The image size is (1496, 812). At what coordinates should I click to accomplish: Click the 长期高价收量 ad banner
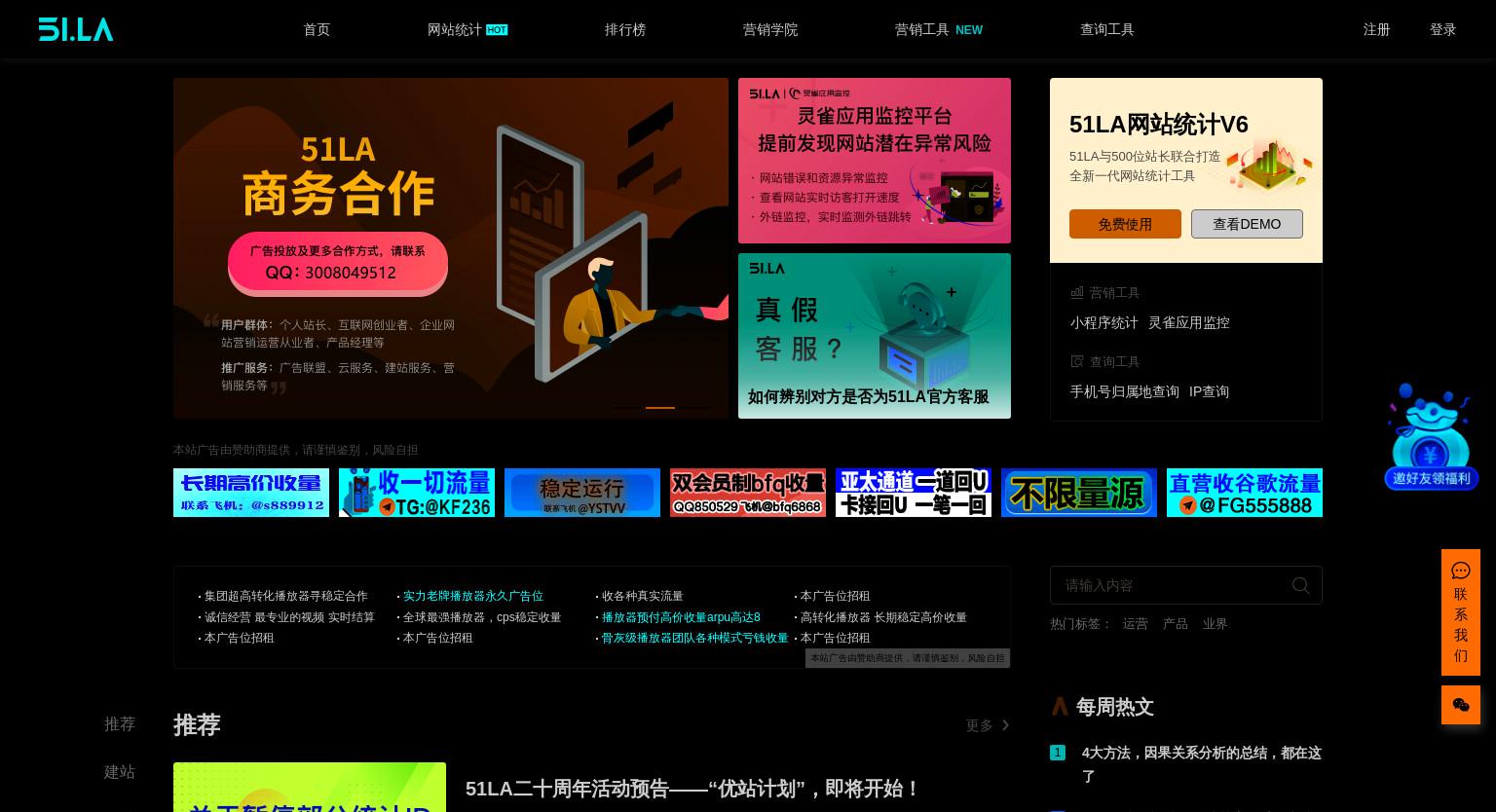click(251, 493)
